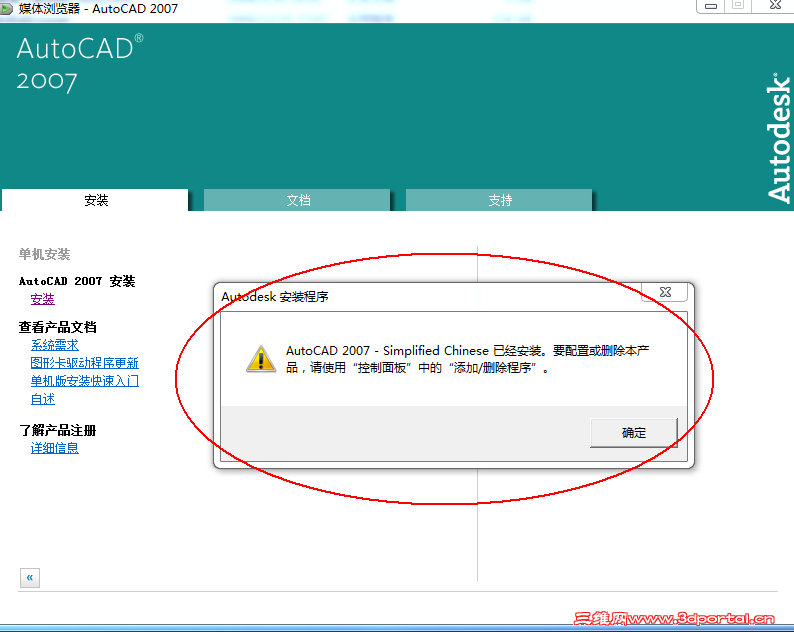Click the 单机安装 heading text
The image size is (794, 632).
point(45,254)
